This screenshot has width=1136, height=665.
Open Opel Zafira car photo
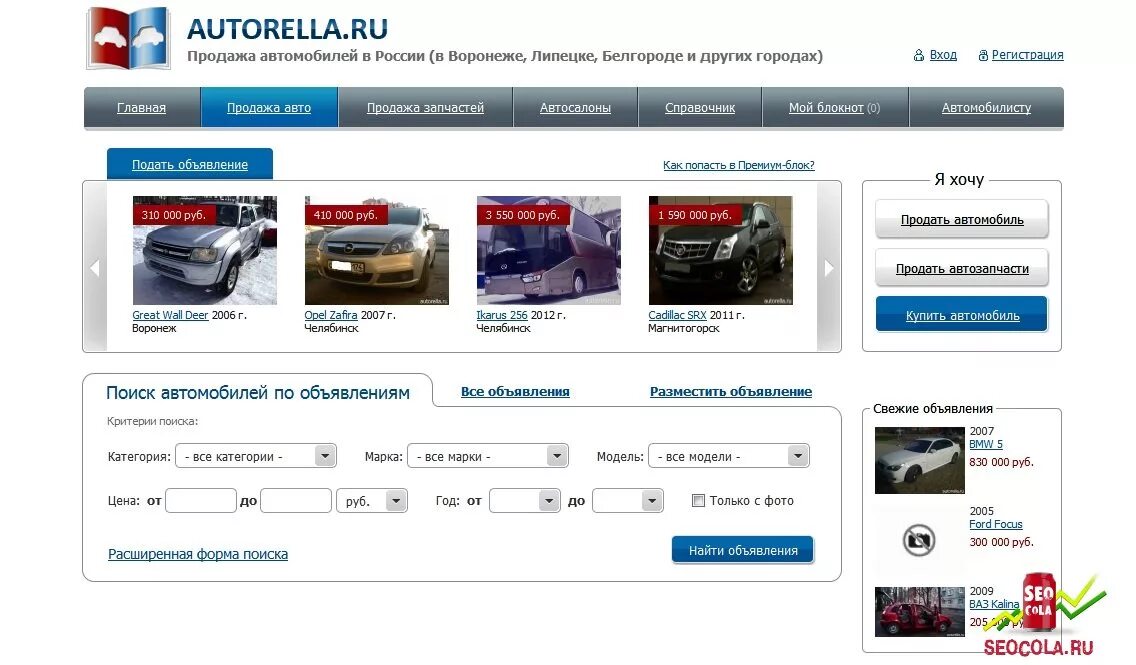tap(377, 250)
